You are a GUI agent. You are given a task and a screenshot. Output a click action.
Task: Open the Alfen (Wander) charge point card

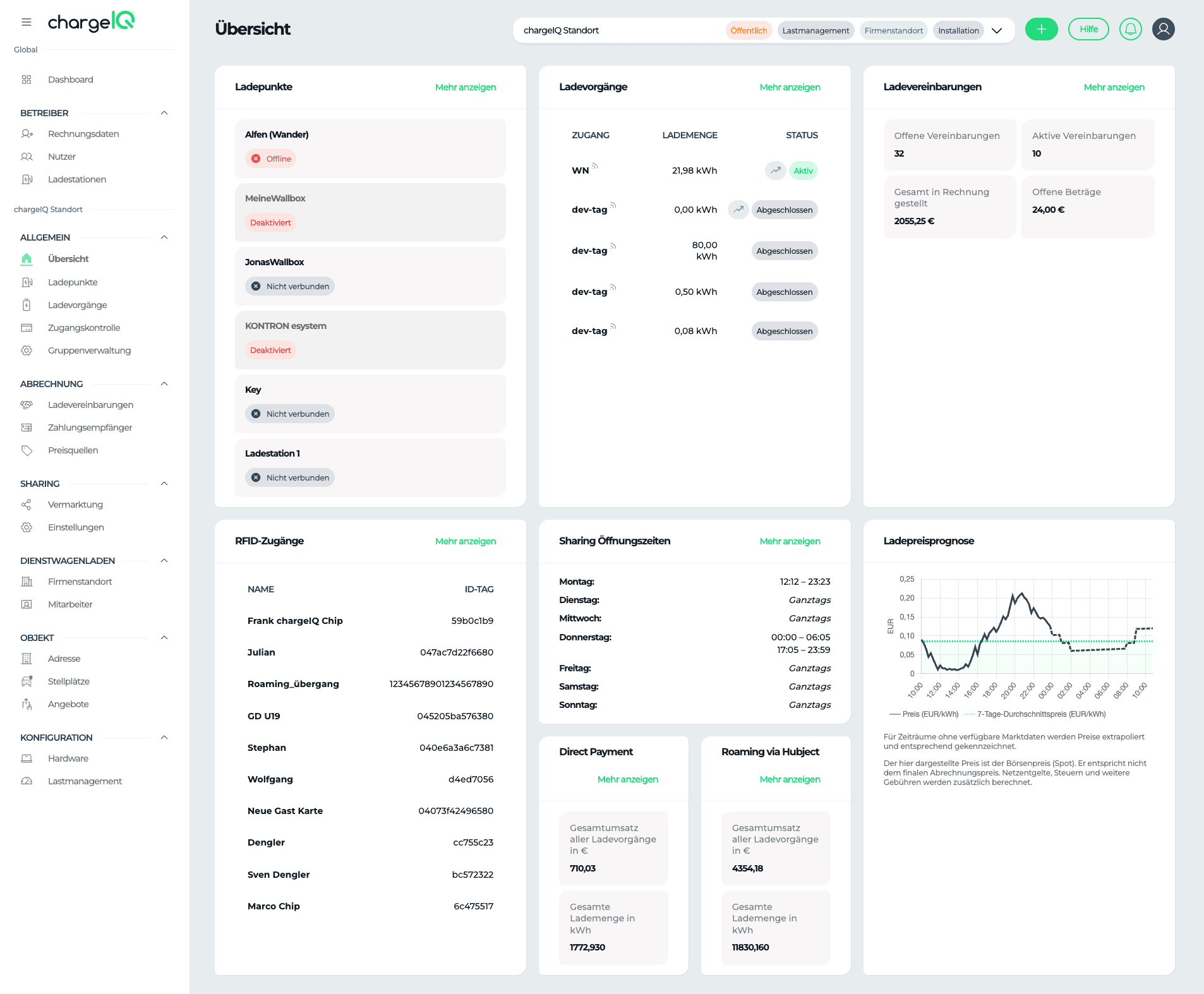point(370,148)
